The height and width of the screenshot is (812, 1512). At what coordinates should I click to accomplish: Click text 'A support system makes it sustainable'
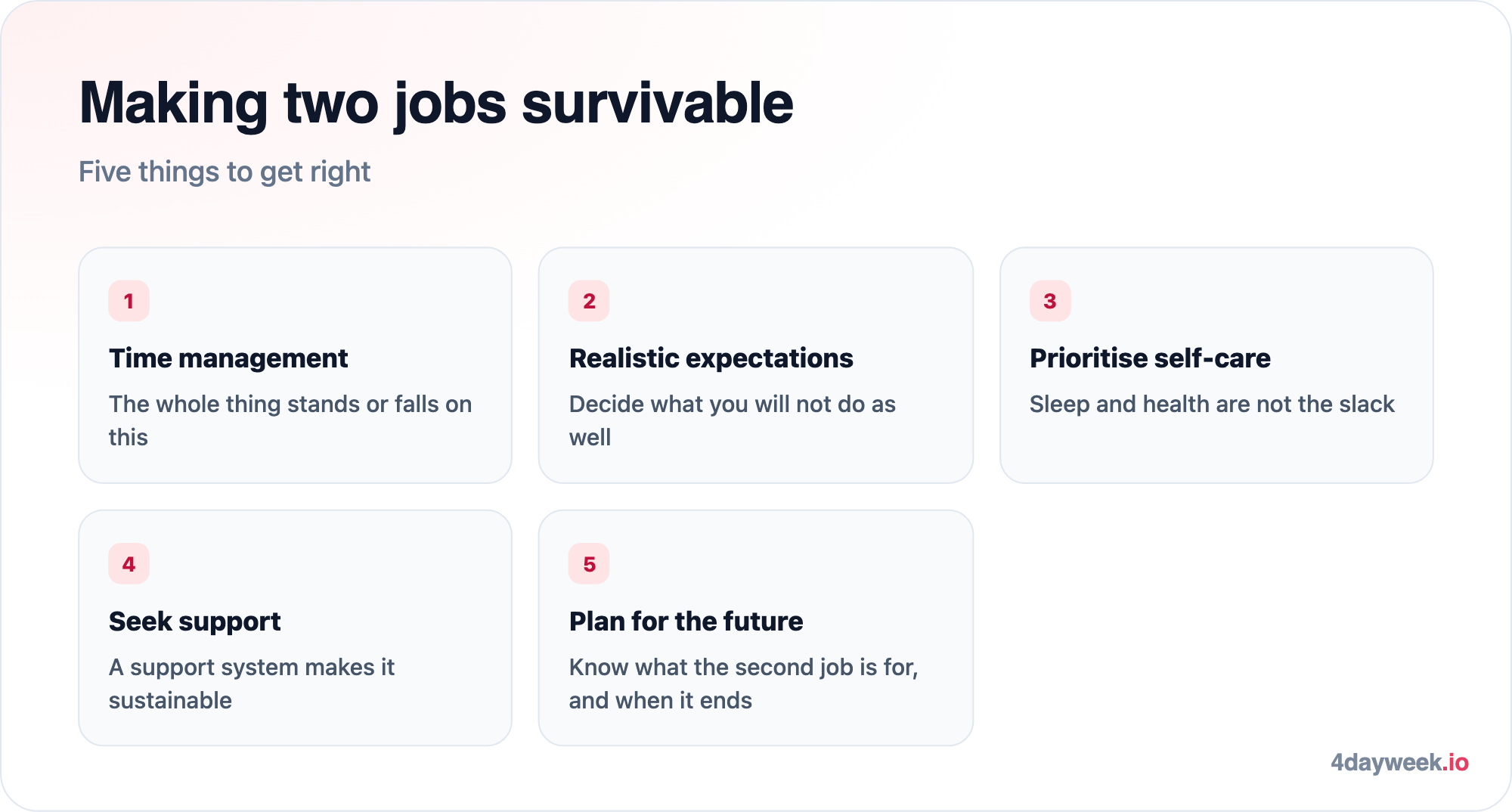(252, 683)
